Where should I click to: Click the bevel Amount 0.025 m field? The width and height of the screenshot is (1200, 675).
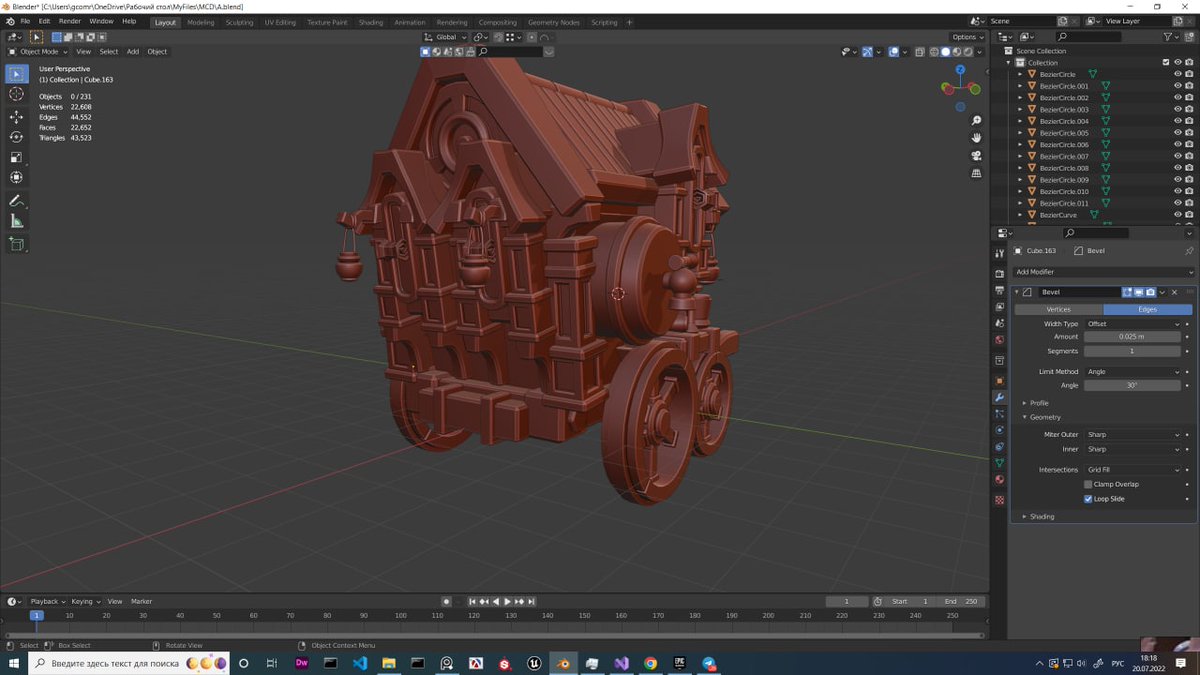(1133, 337)
